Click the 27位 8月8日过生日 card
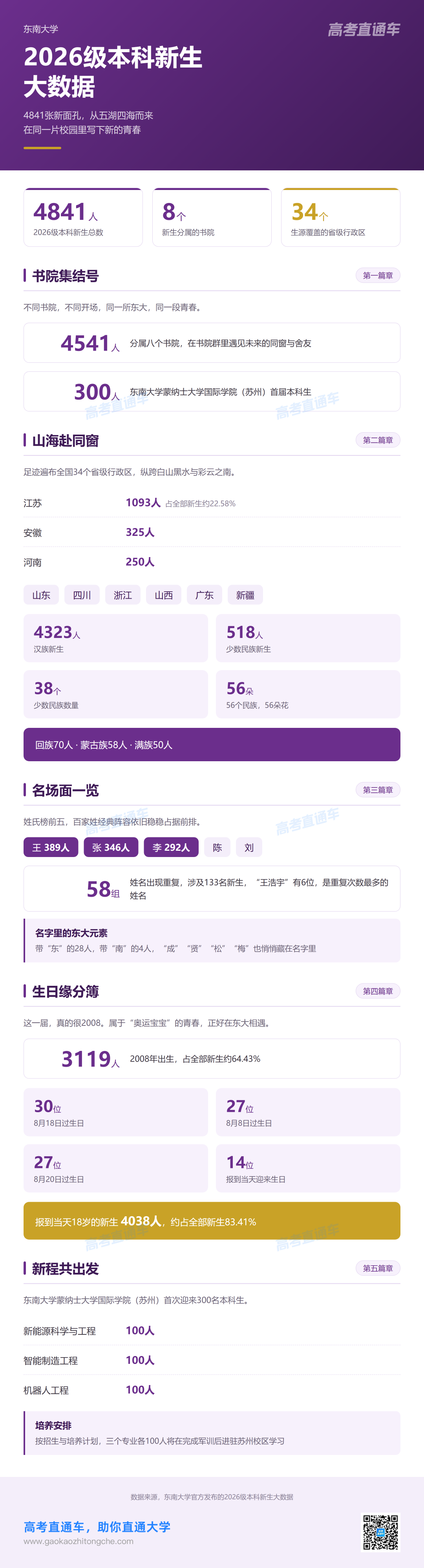Screen dimensions: 424x1568 coord(309,1112)
